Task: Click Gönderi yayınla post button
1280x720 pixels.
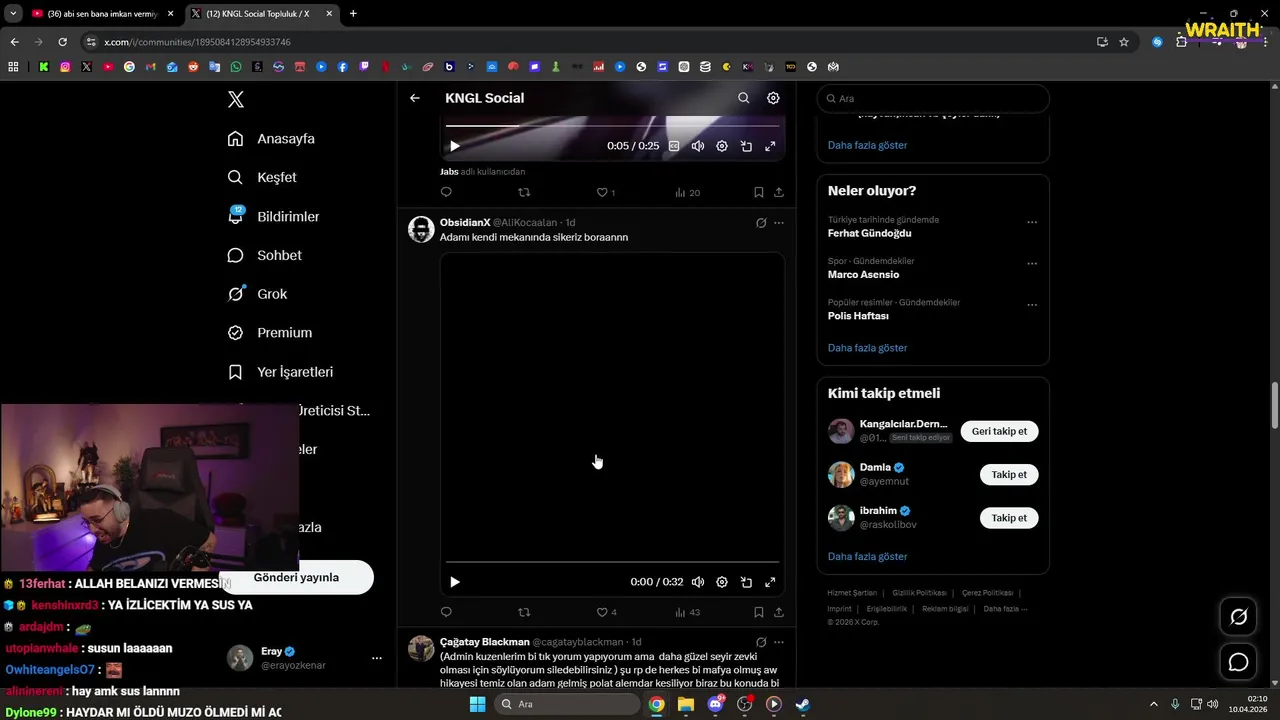Action: click(x=296, y=578)
